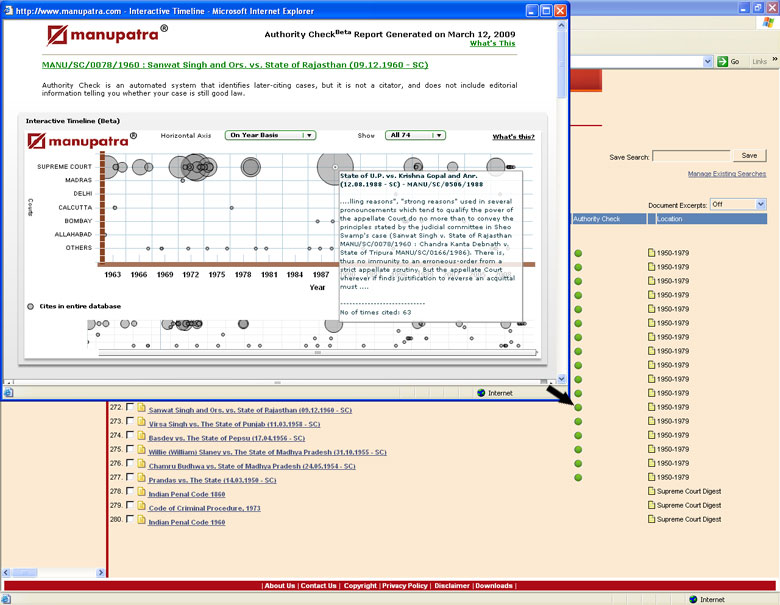
Task: Click the large Supreme Court bubble near 1988
Action: pyautogui.click(x=335, y=168)
